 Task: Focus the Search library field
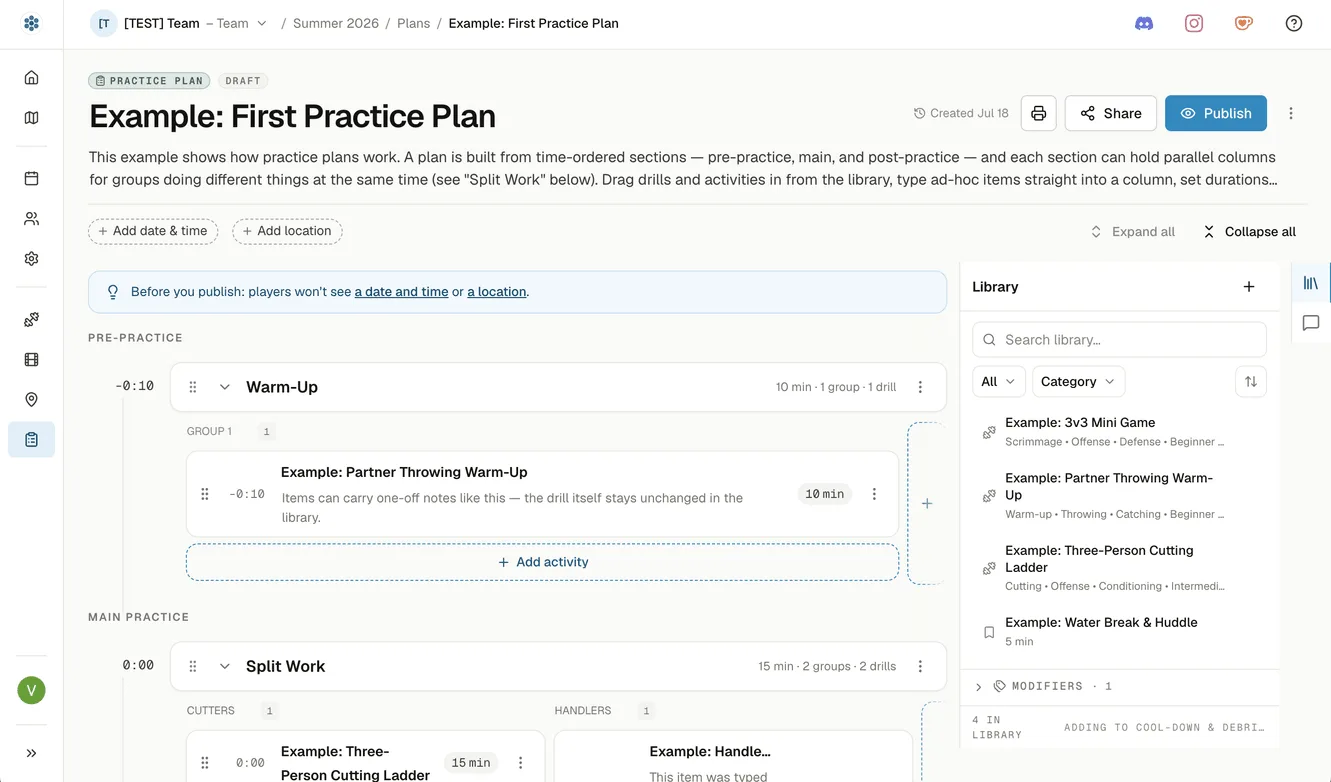(x=1119, y=340)
